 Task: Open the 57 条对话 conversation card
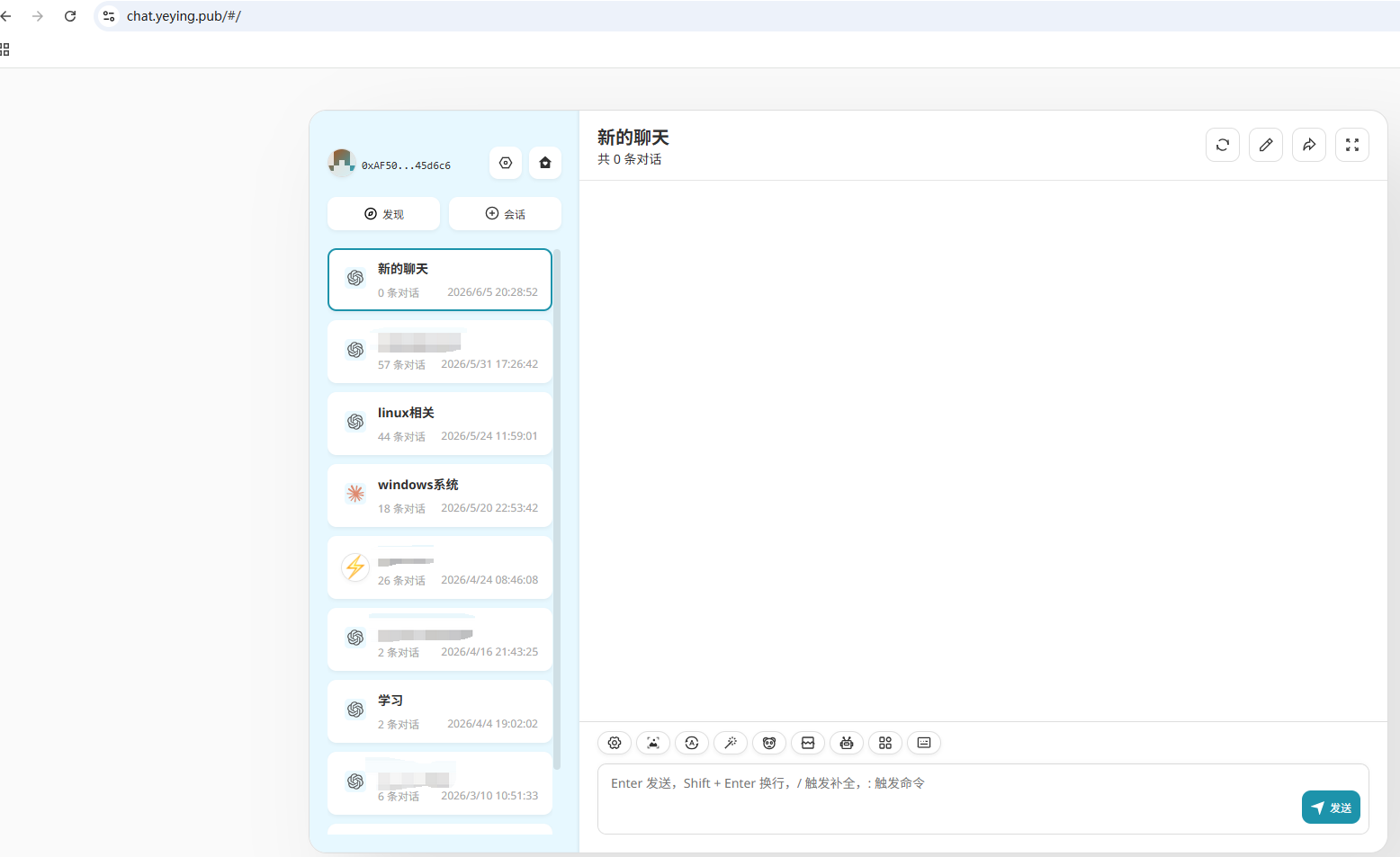tap(440, 352)
